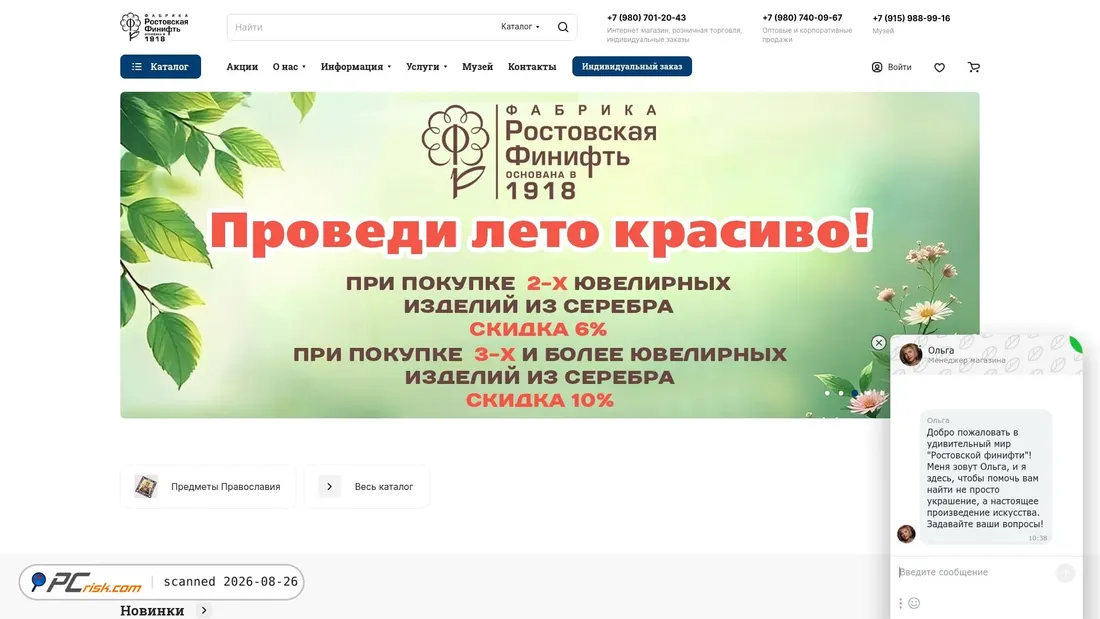Open Предметы Православия category

click(208, 486)
